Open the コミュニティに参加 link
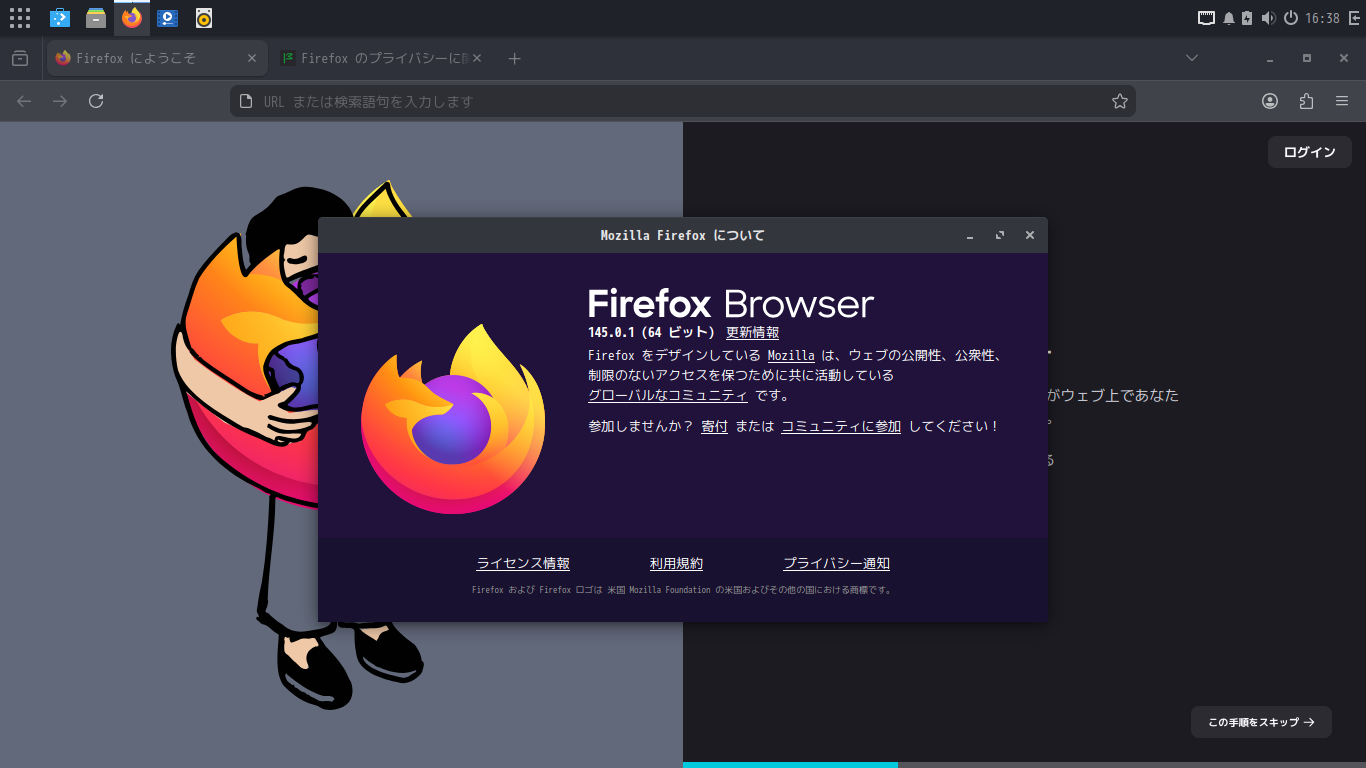The height and width of the screenshot is (768, 1366). [841, 426]
